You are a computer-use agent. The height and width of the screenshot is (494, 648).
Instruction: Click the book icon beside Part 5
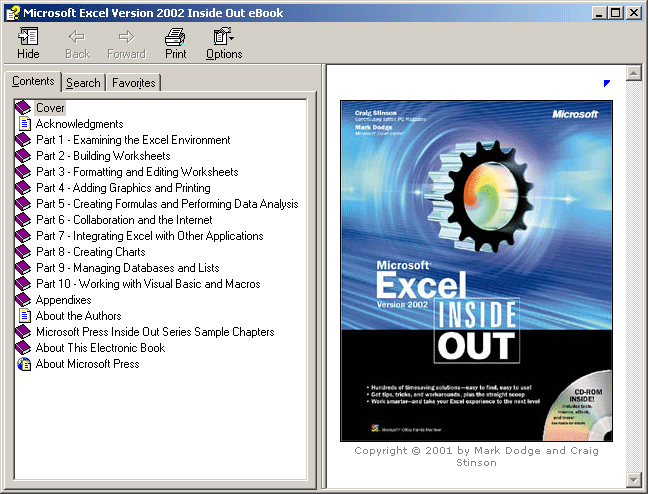[23, 204]
